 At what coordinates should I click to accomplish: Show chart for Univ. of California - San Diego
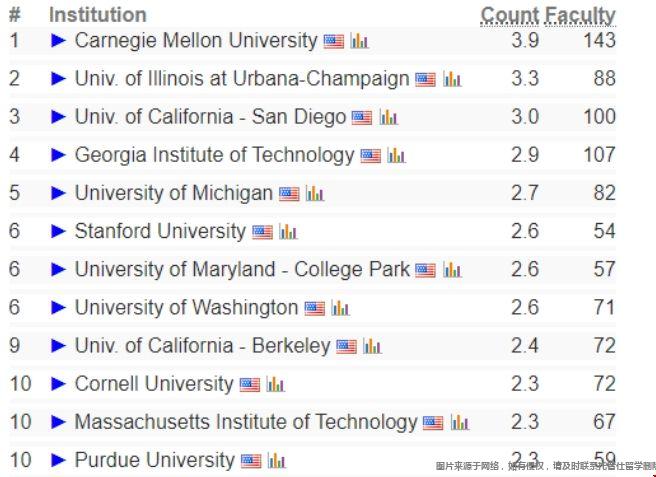pyautogui.click(x=389, y=117)
